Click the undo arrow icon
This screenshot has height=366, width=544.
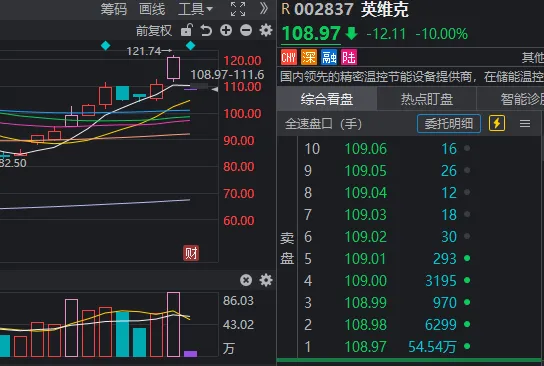tap(206, 31)
